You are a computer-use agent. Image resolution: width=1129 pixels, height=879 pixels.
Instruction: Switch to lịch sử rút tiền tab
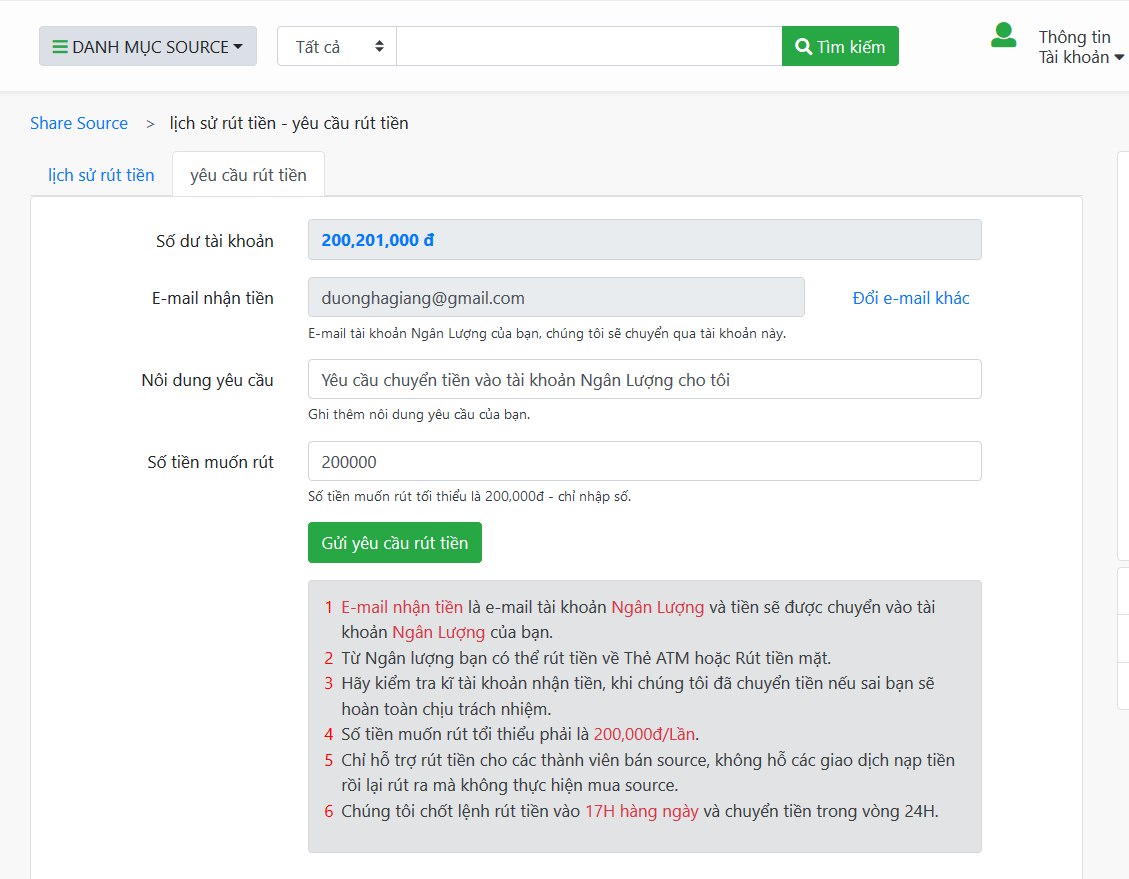coord(102,175)
